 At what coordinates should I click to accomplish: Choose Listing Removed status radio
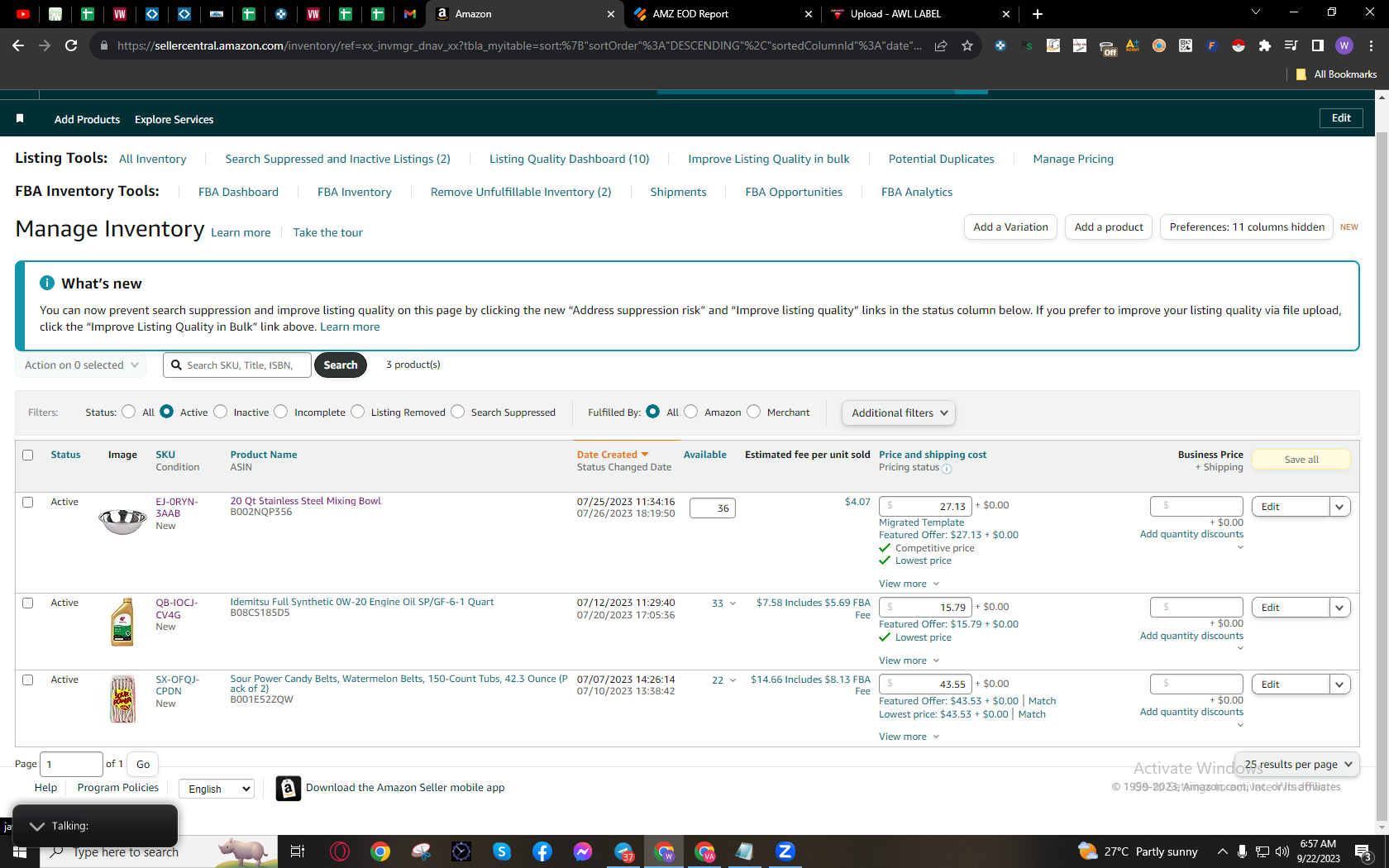click(x=358, y=412)
